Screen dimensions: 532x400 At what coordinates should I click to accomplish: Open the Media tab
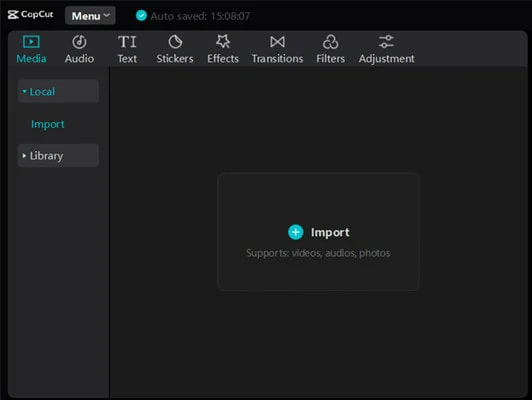click(31, 50)
